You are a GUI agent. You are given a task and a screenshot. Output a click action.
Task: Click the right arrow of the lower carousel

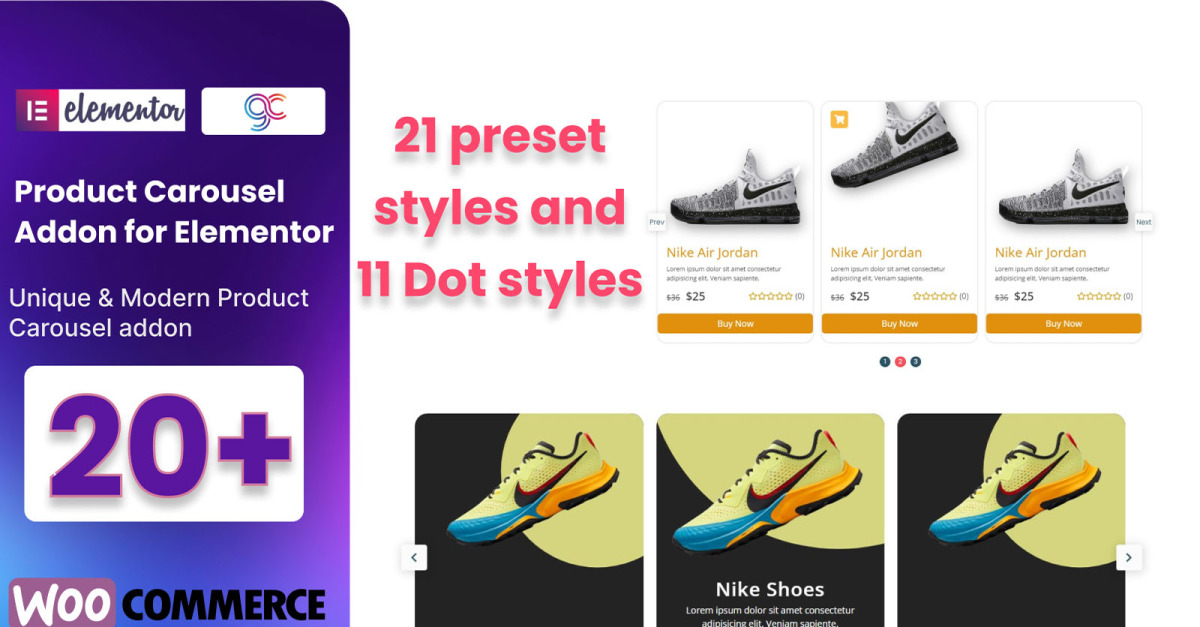[1129, 558]
